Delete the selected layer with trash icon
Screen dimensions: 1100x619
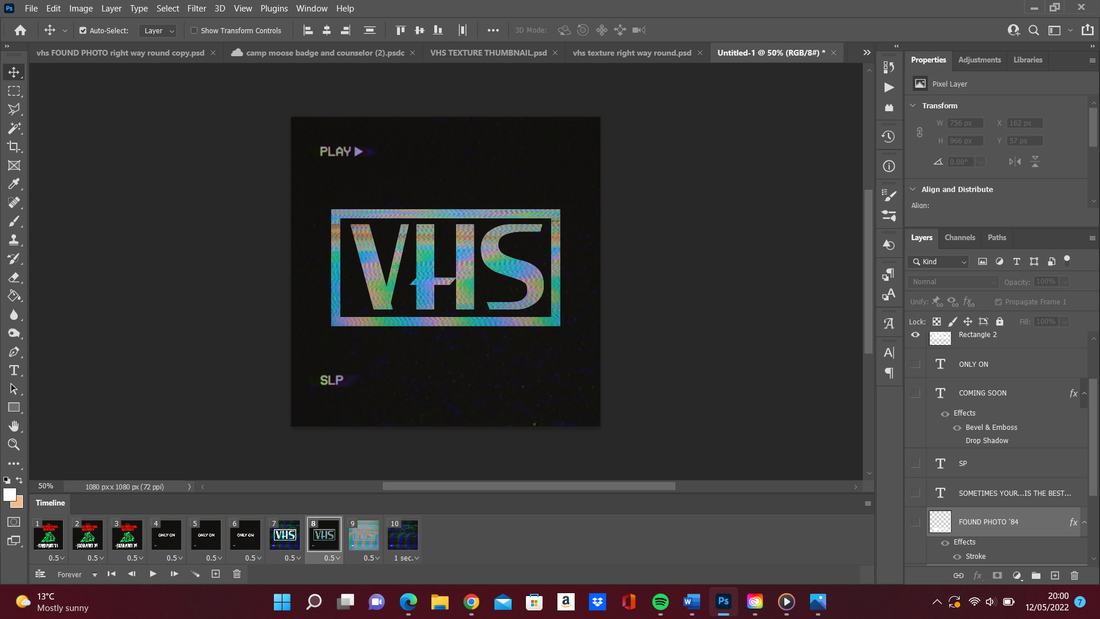(1075, 575)
